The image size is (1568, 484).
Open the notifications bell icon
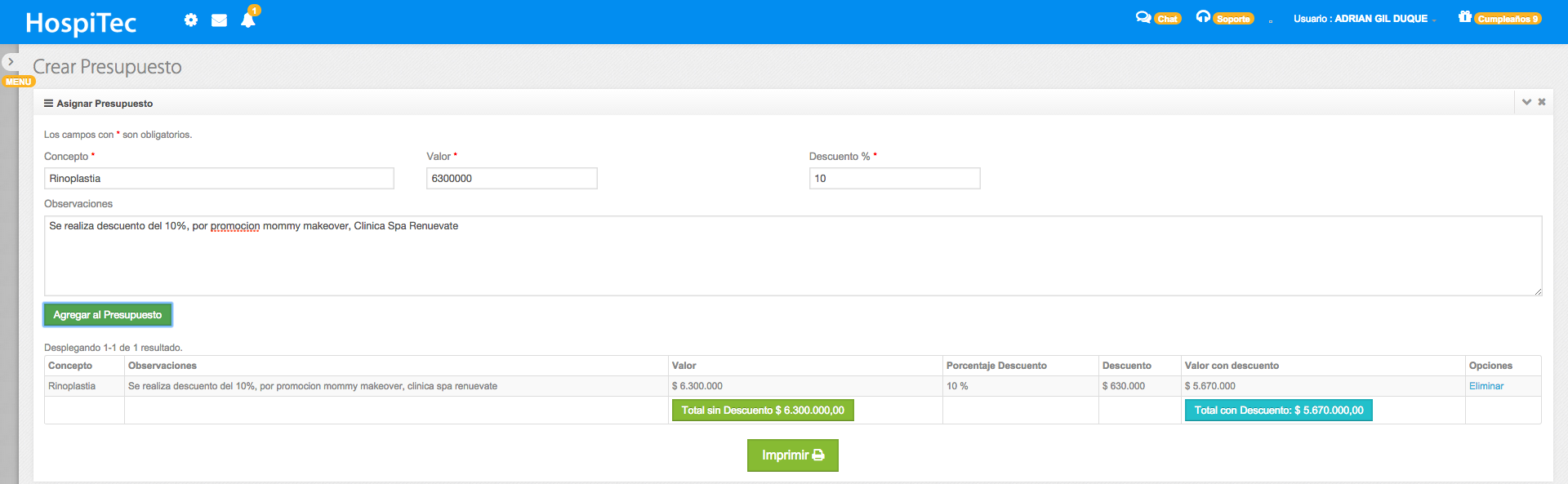coord(248,20)
